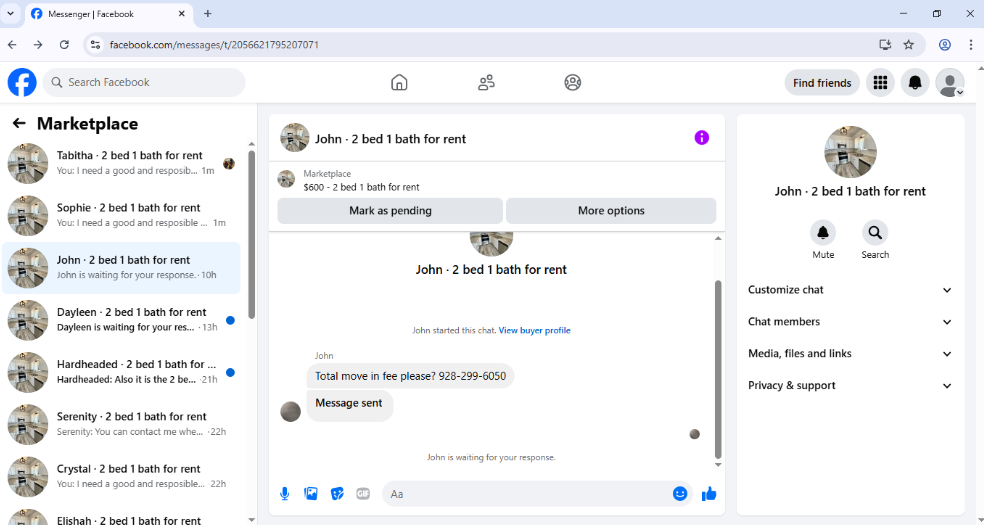984x525 pixels.
Task: Open the Menu grid icon
Action: (x=880, y=83)
